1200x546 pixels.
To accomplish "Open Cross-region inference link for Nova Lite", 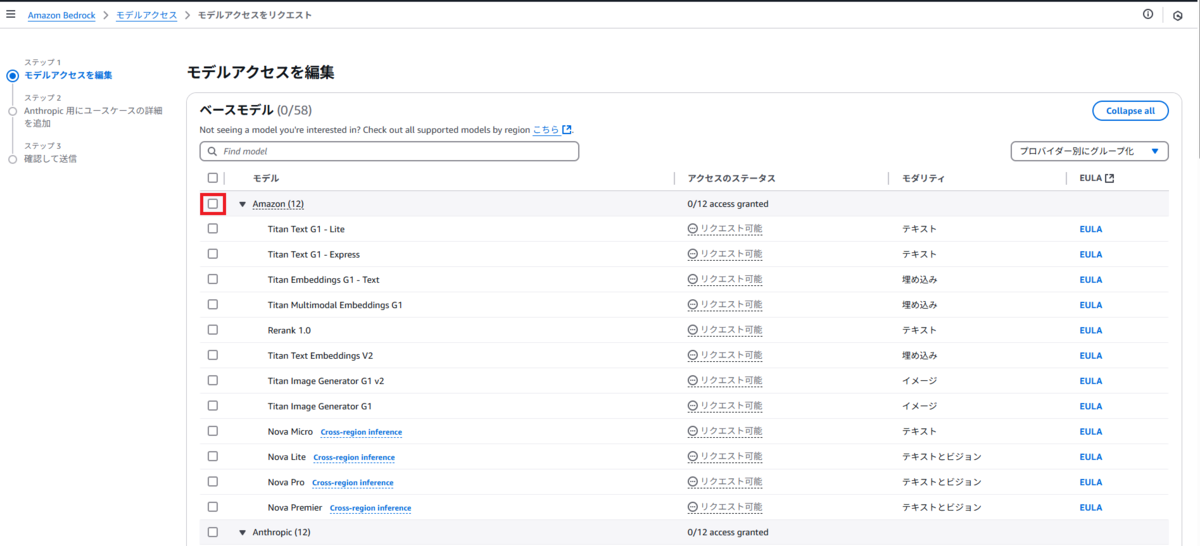I will pyautogui.click(x=354, y=457).
